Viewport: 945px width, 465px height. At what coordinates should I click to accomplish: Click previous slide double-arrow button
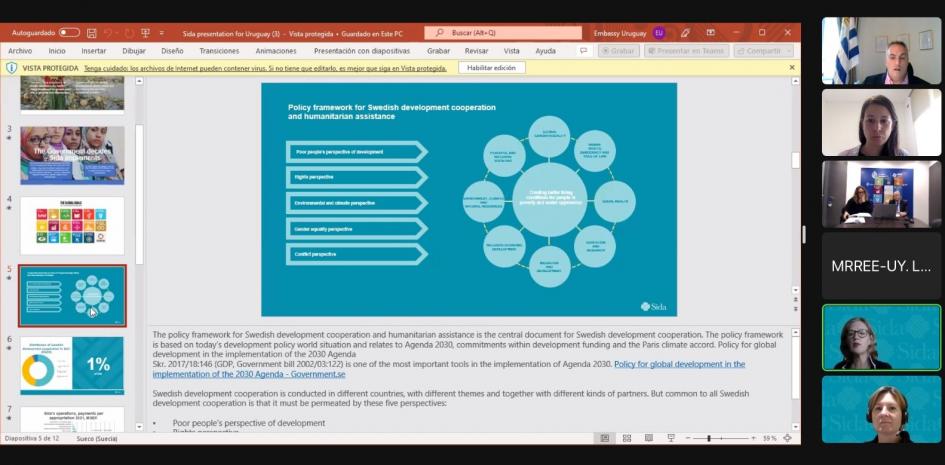[796, 299]
